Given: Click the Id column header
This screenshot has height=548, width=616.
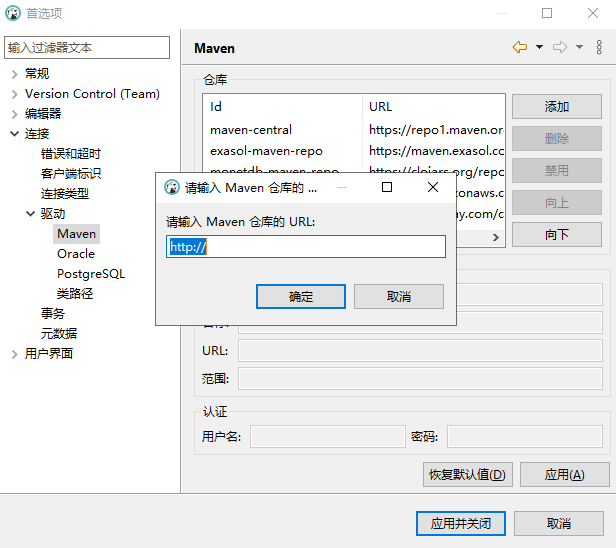Looking at the screenshot, I should 283,106.
